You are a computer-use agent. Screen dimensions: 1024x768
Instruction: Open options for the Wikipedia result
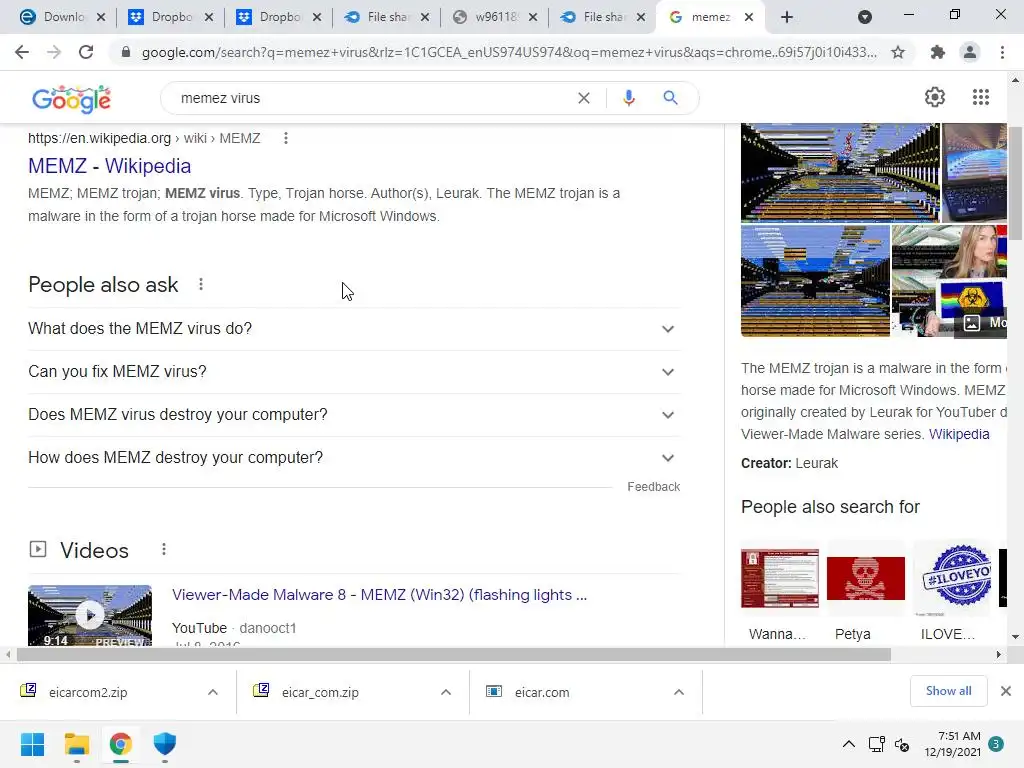(285, 138)
